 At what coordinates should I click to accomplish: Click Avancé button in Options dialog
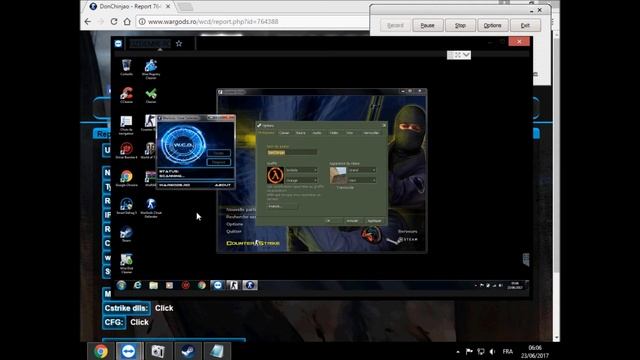pyautogui.click(x=282, y=207)
